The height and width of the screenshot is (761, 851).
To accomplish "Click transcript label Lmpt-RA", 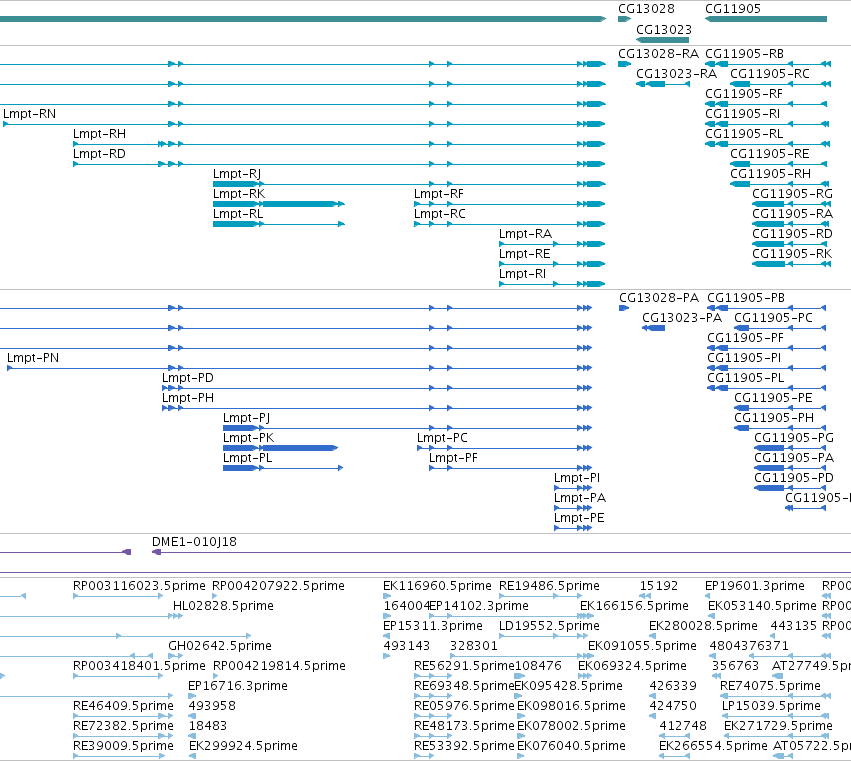I will tap(525, 234).
